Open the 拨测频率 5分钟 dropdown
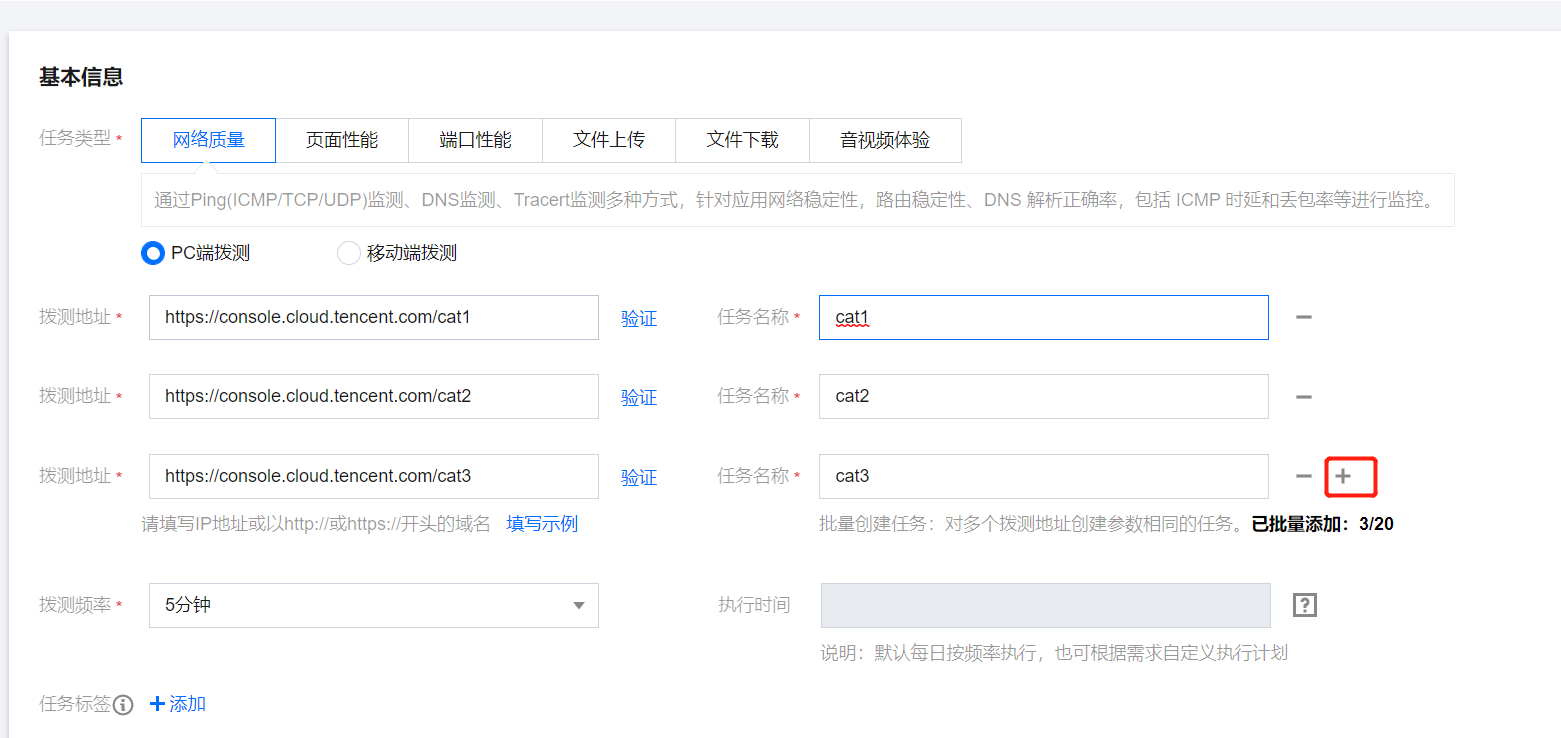1561x738 pixels. coord(374,605)
